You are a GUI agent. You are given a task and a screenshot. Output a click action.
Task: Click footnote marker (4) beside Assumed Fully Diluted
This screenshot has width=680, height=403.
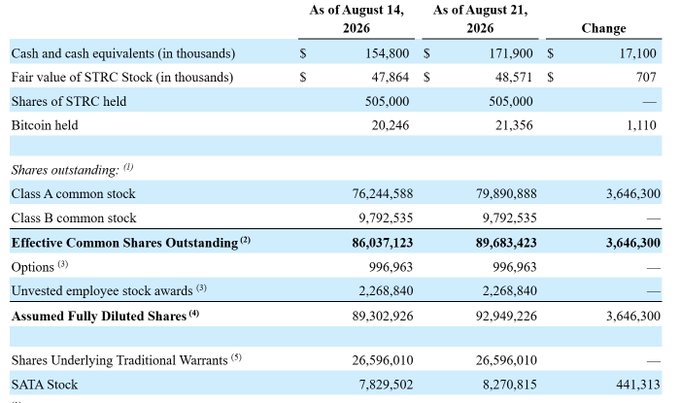click(194, 313)
